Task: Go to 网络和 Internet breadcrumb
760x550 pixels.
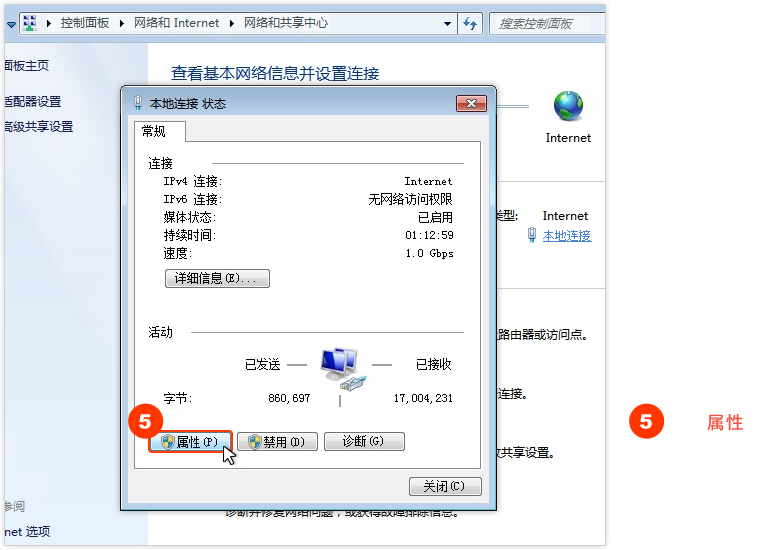Action: click(x=175, y=23)
